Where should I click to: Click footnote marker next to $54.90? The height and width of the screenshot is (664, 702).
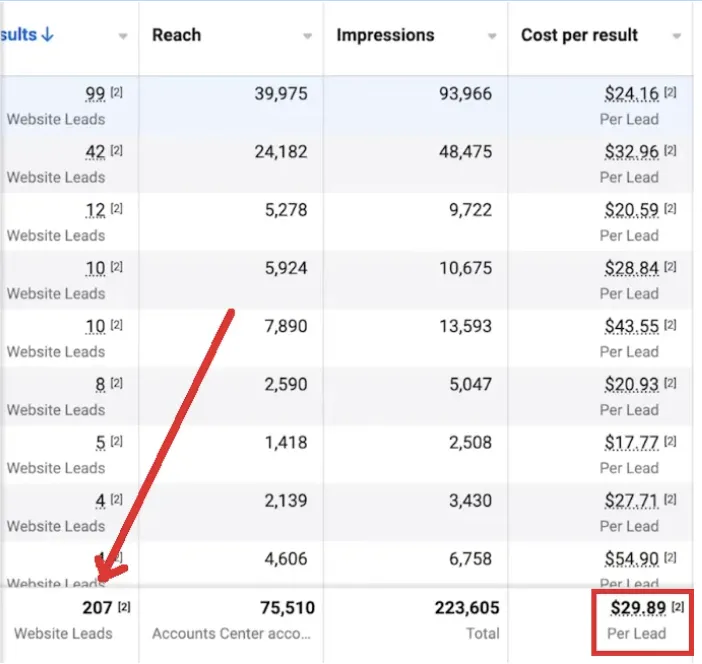(x=670, y=558)
